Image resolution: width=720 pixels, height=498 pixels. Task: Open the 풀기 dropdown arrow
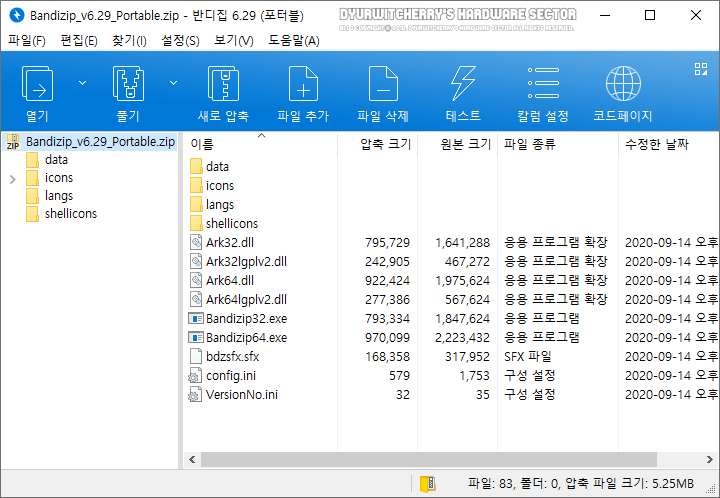point(173,83)
